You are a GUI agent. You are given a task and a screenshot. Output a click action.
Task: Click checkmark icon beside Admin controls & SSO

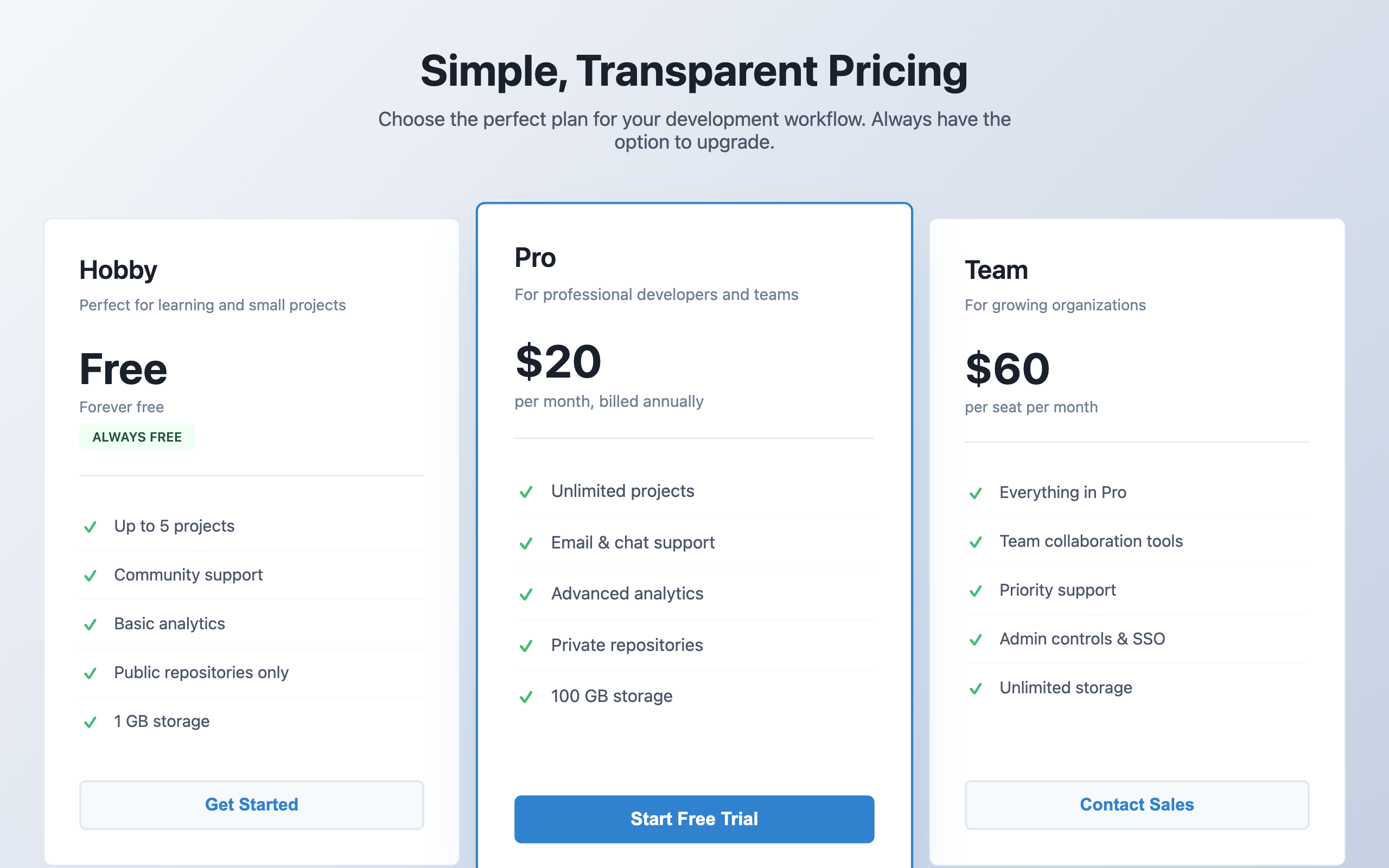[x=975, y=640]
